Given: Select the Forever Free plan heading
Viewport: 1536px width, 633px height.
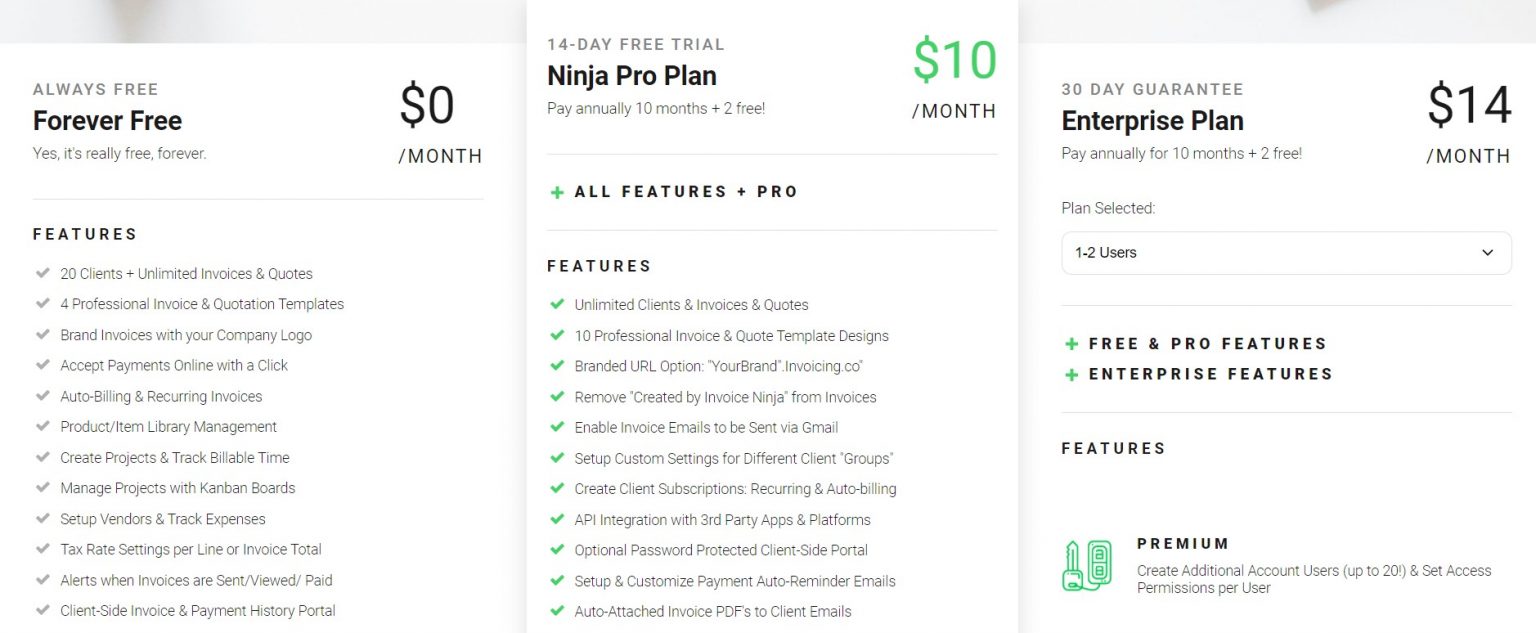Looking at the screenshot, I should (x=107, y=121).
